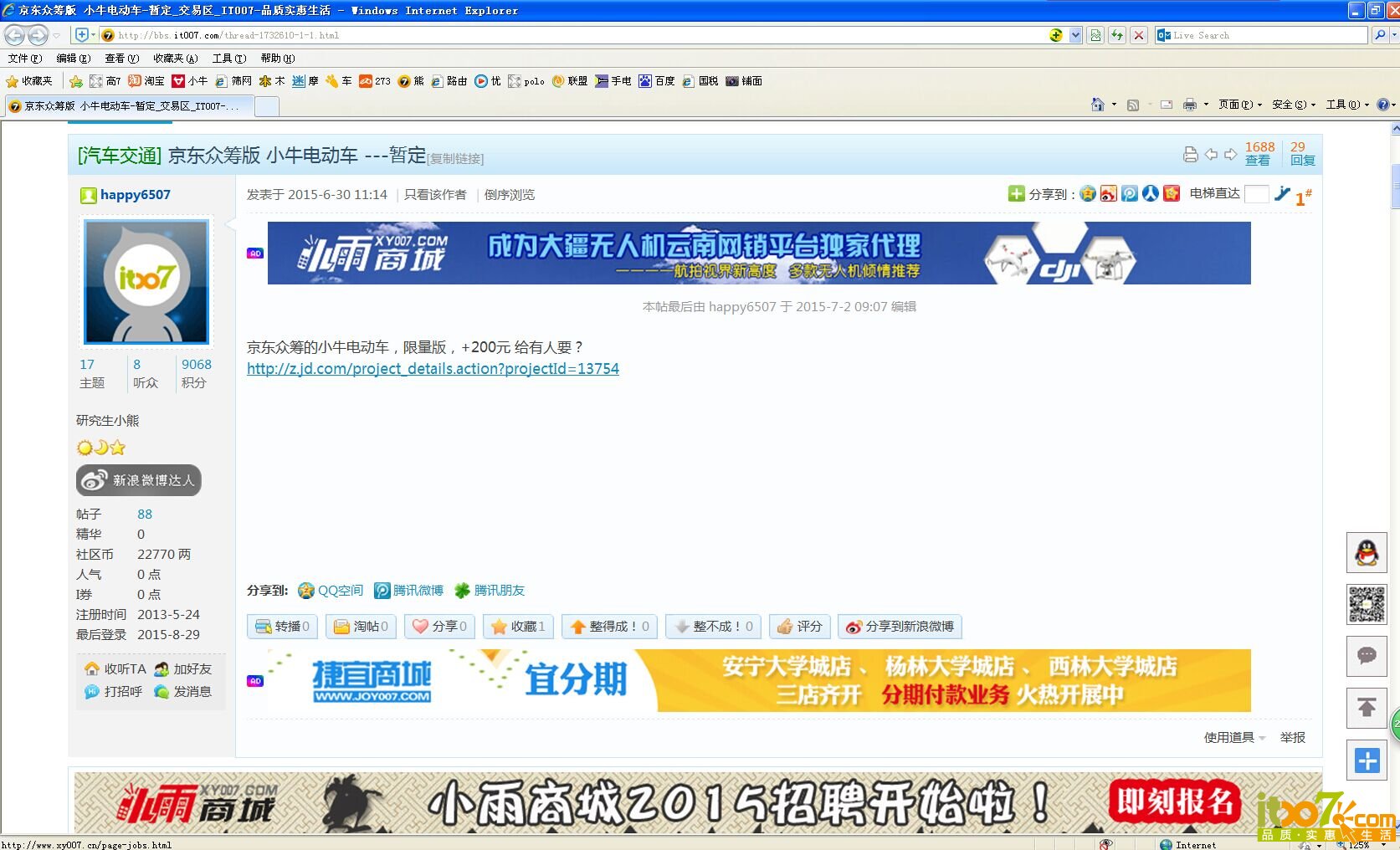Open the z.jd.com project details link

[433, 368]
